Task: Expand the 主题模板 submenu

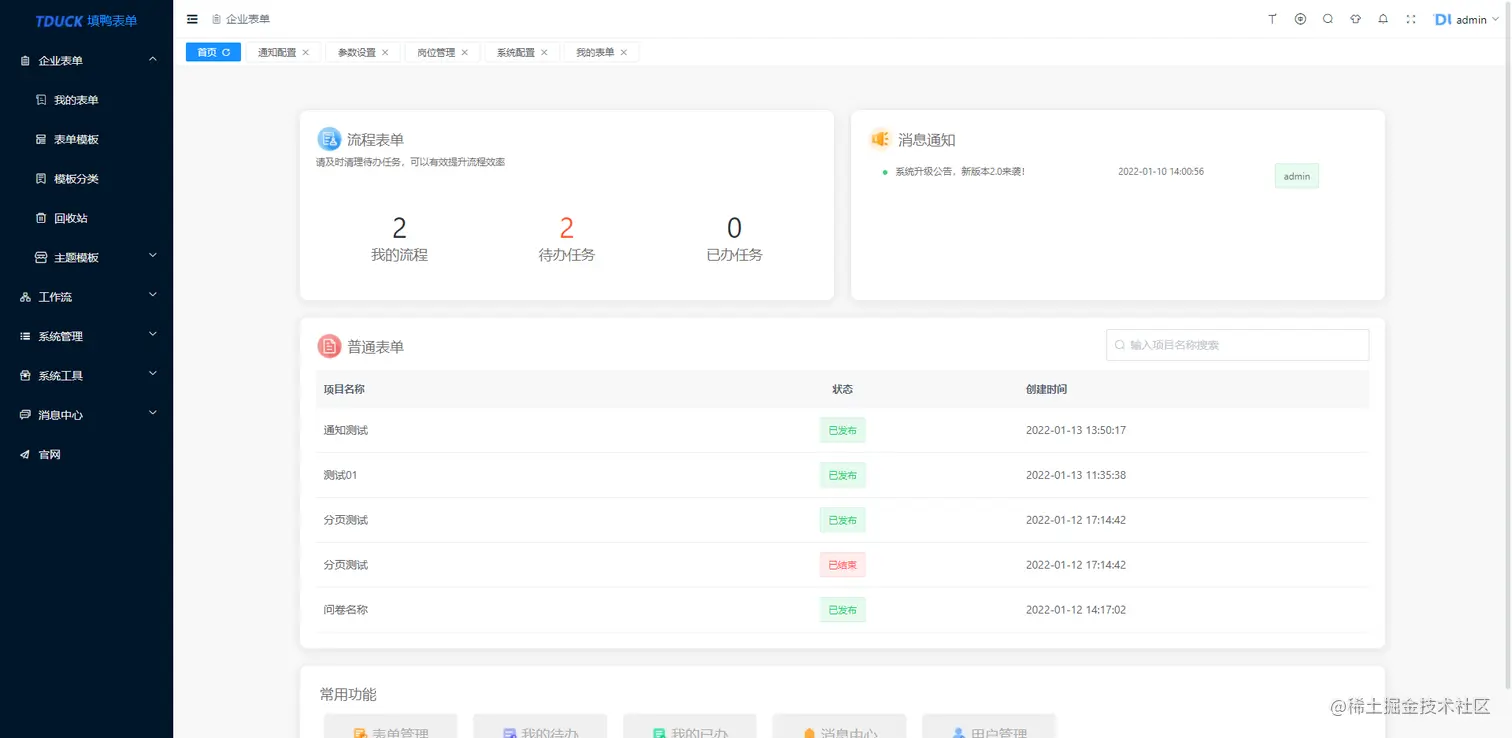Action: click(86, 257)
